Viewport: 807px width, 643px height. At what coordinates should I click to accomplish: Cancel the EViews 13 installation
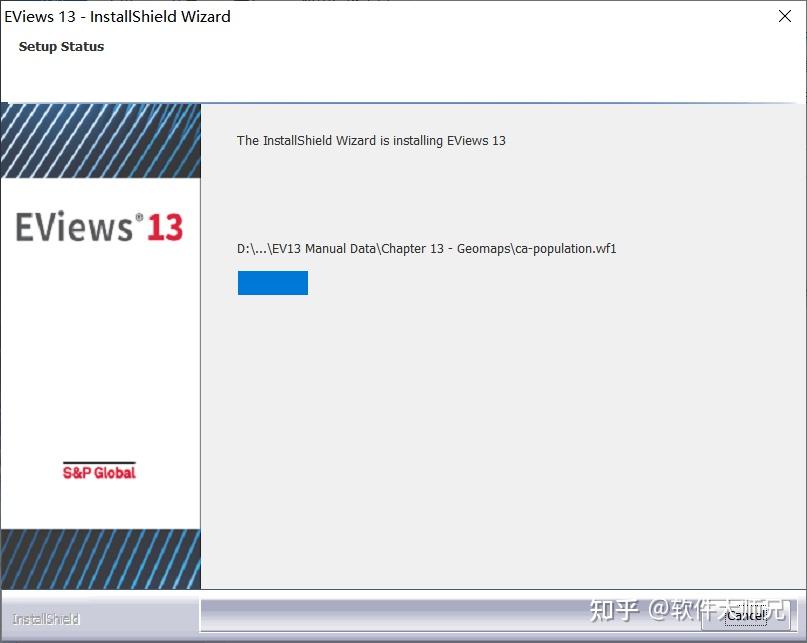pos(745,617)
